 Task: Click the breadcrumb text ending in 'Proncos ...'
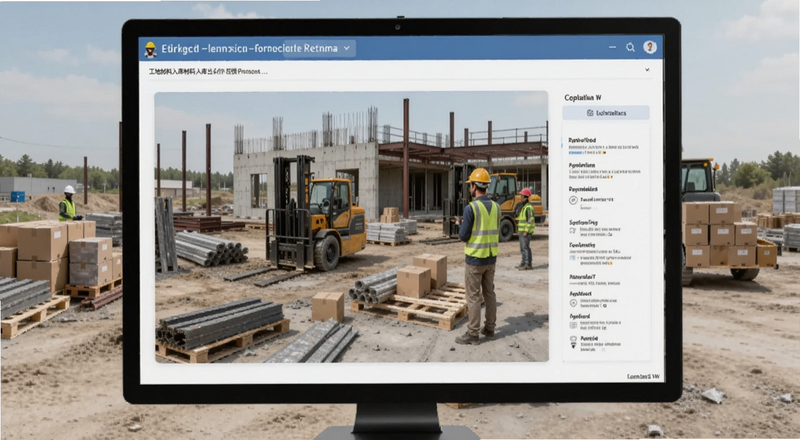[208, 72]
